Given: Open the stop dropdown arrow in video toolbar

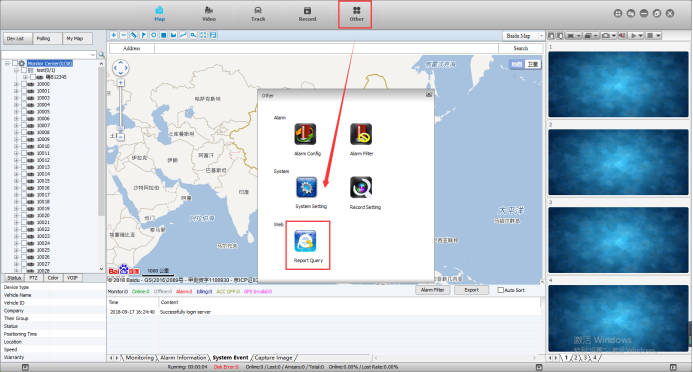Looking at the screenshot, I should (x=658, y=35).
